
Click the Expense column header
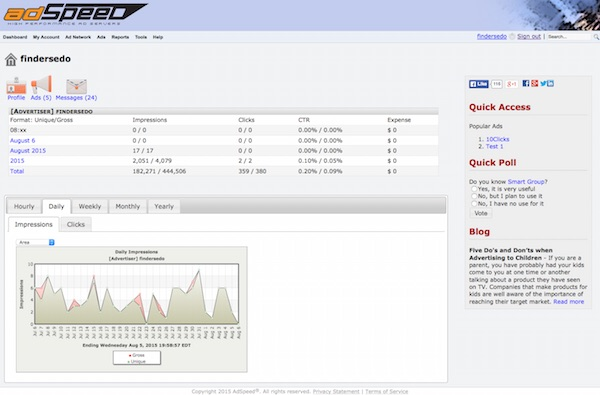(399, 120)
